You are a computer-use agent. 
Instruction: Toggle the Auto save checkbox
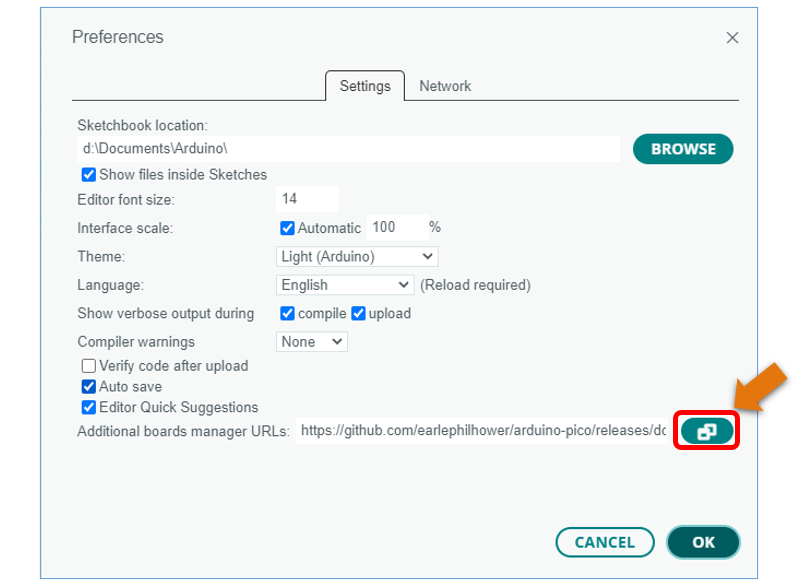(x=89, y=386)
